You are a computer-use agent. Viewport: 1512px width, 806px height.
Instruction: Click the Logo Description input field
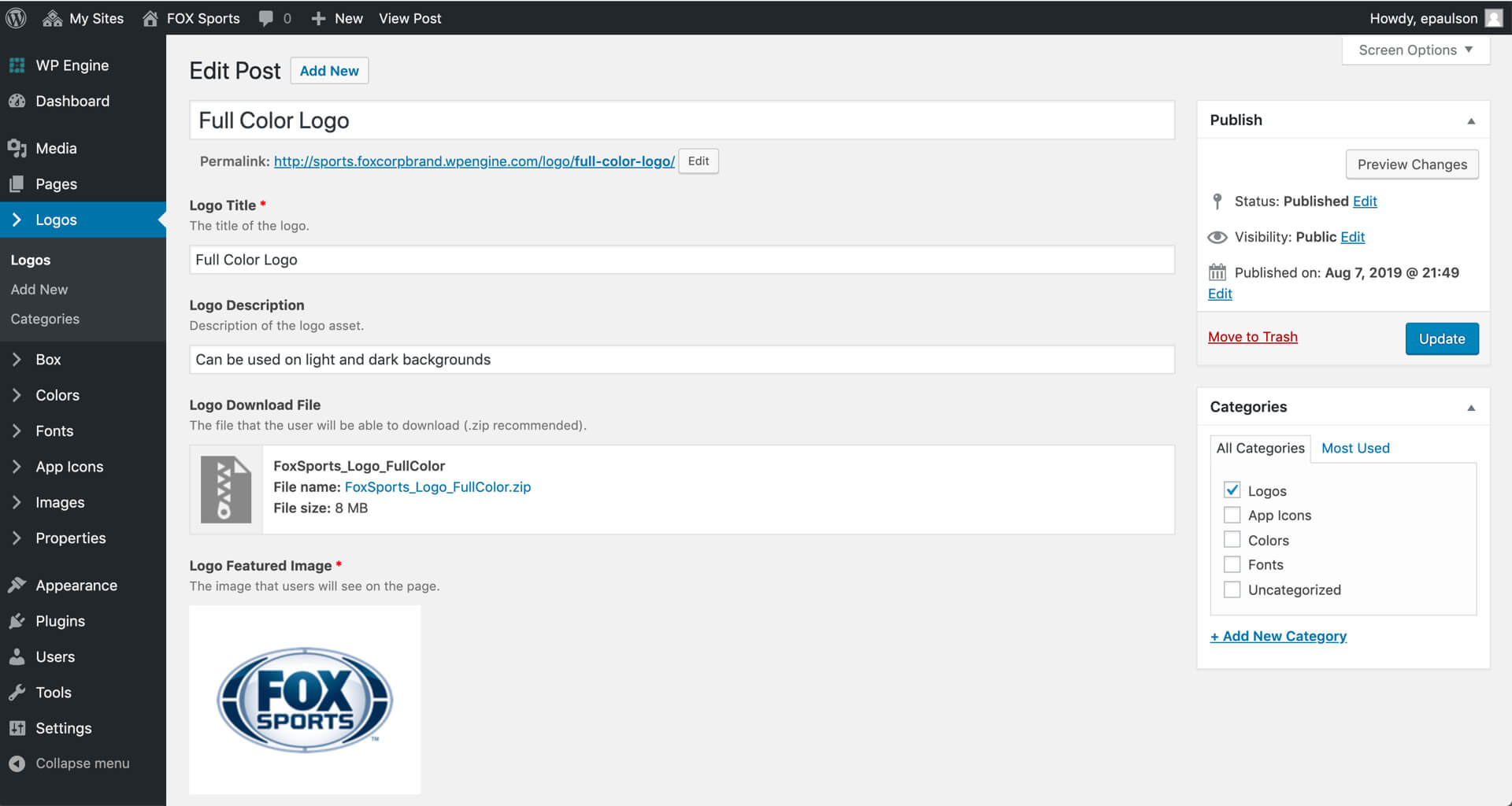[682, 360]
